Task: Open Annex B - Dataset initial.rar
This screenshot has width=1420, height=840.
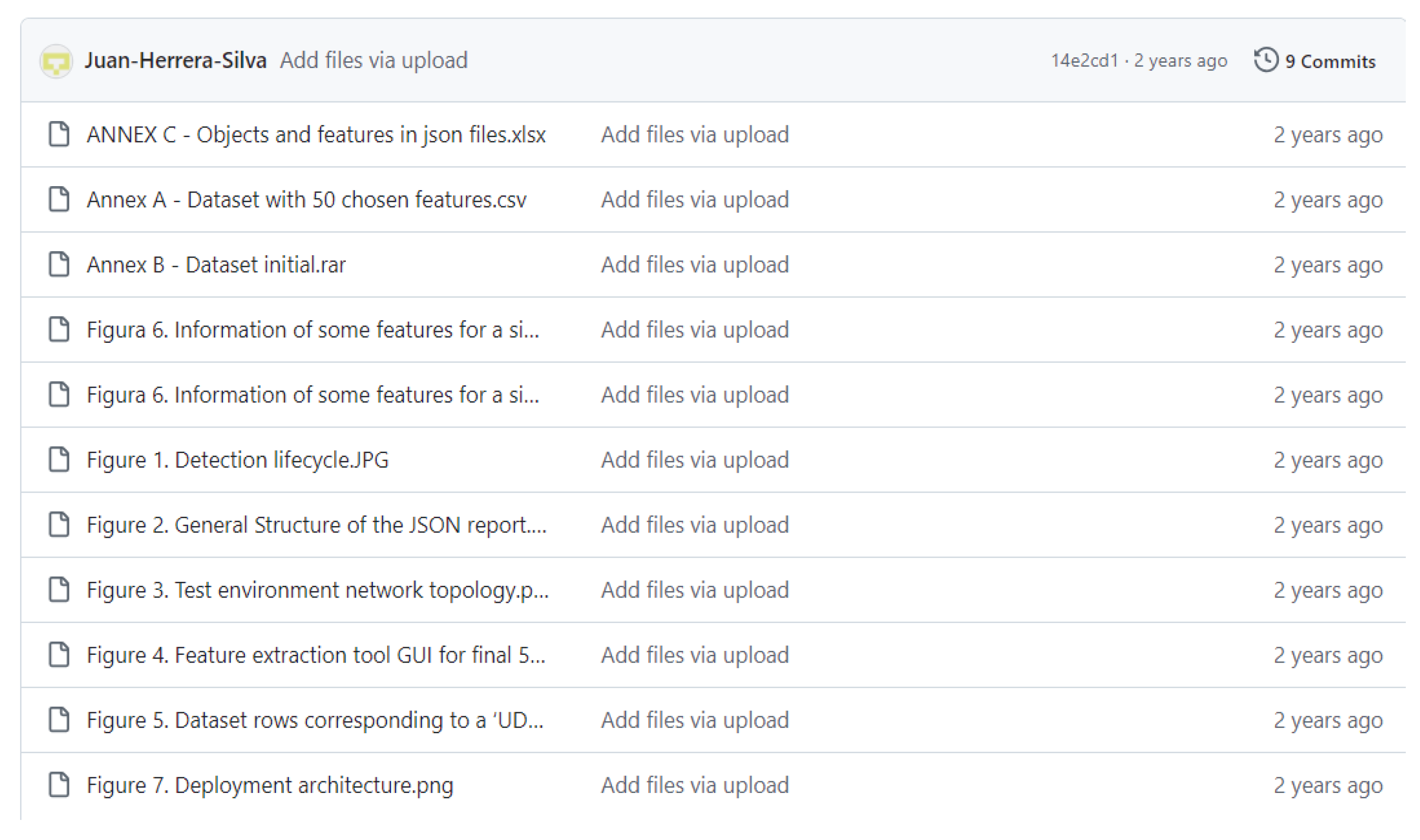Action: [x=216, y=265]
